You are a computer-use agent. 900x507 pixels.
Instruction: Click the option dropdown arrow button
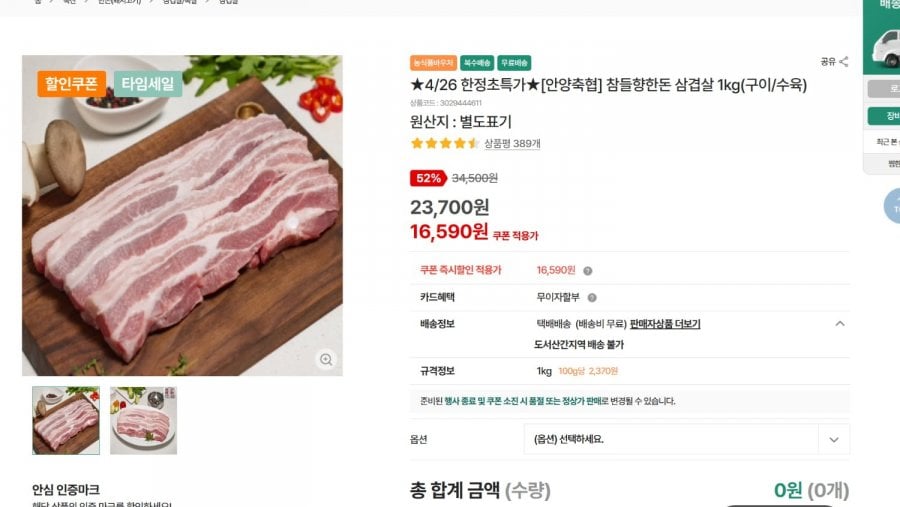(x=833, y=439)
